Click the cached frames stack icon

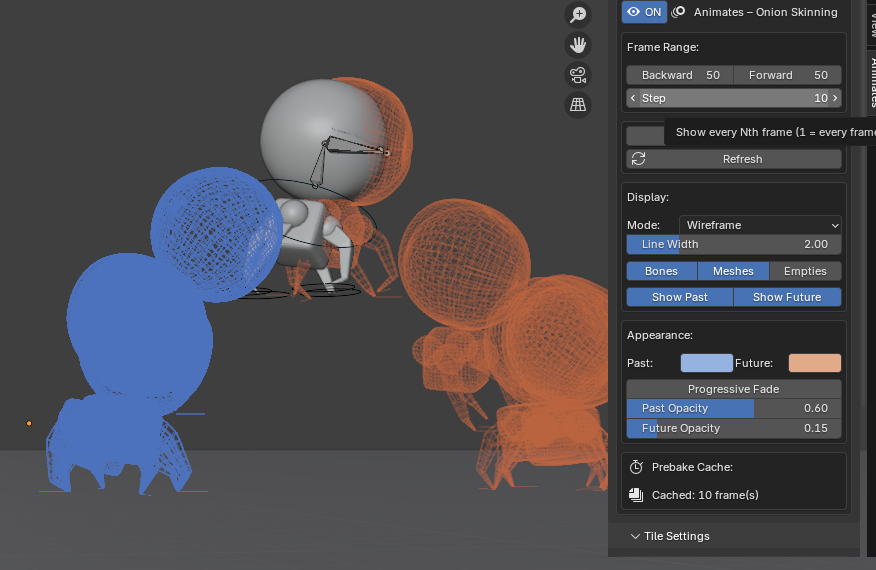[x=635, y=495]
